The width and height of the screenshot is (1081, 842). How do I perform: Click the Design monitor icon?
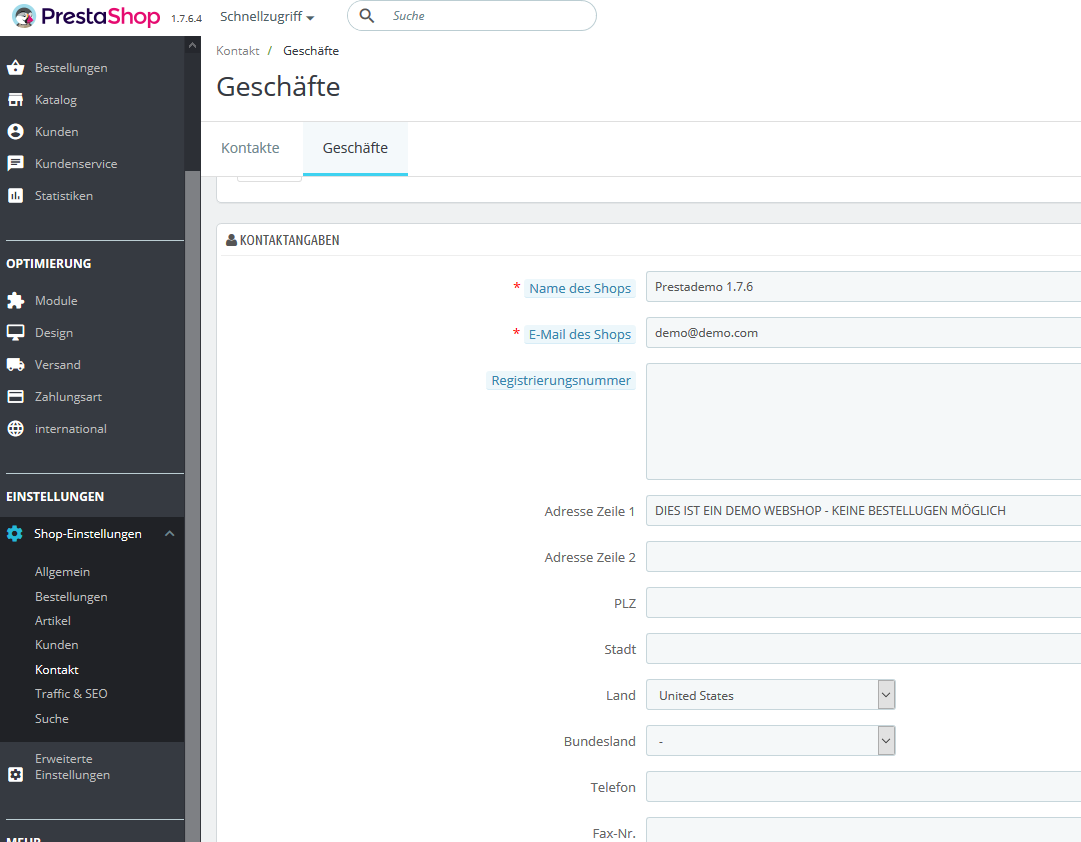15,332
